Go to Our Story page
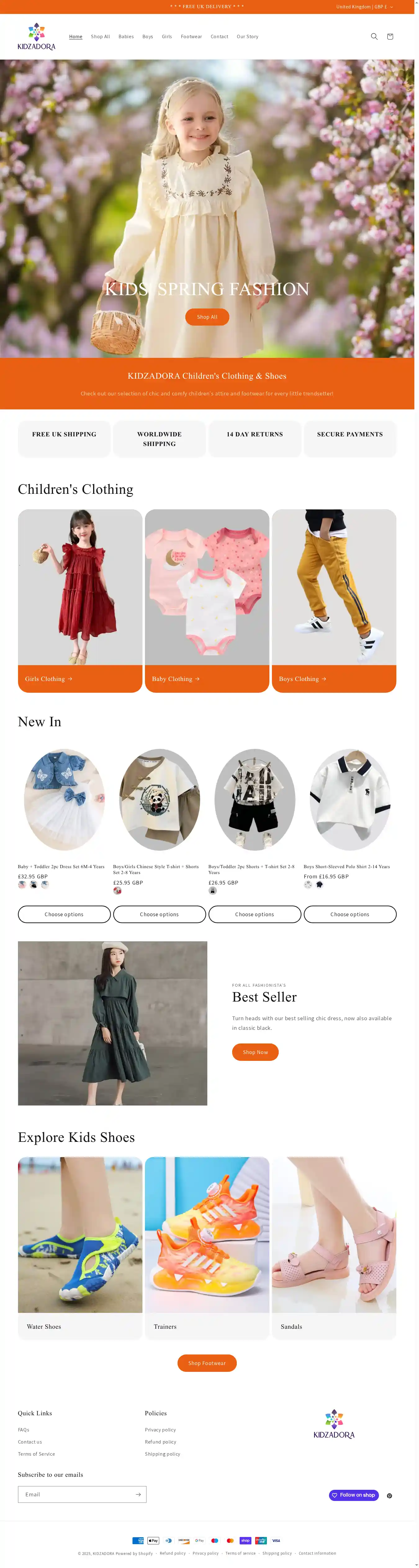The image size is (419, 1568). tap(247, 37)
